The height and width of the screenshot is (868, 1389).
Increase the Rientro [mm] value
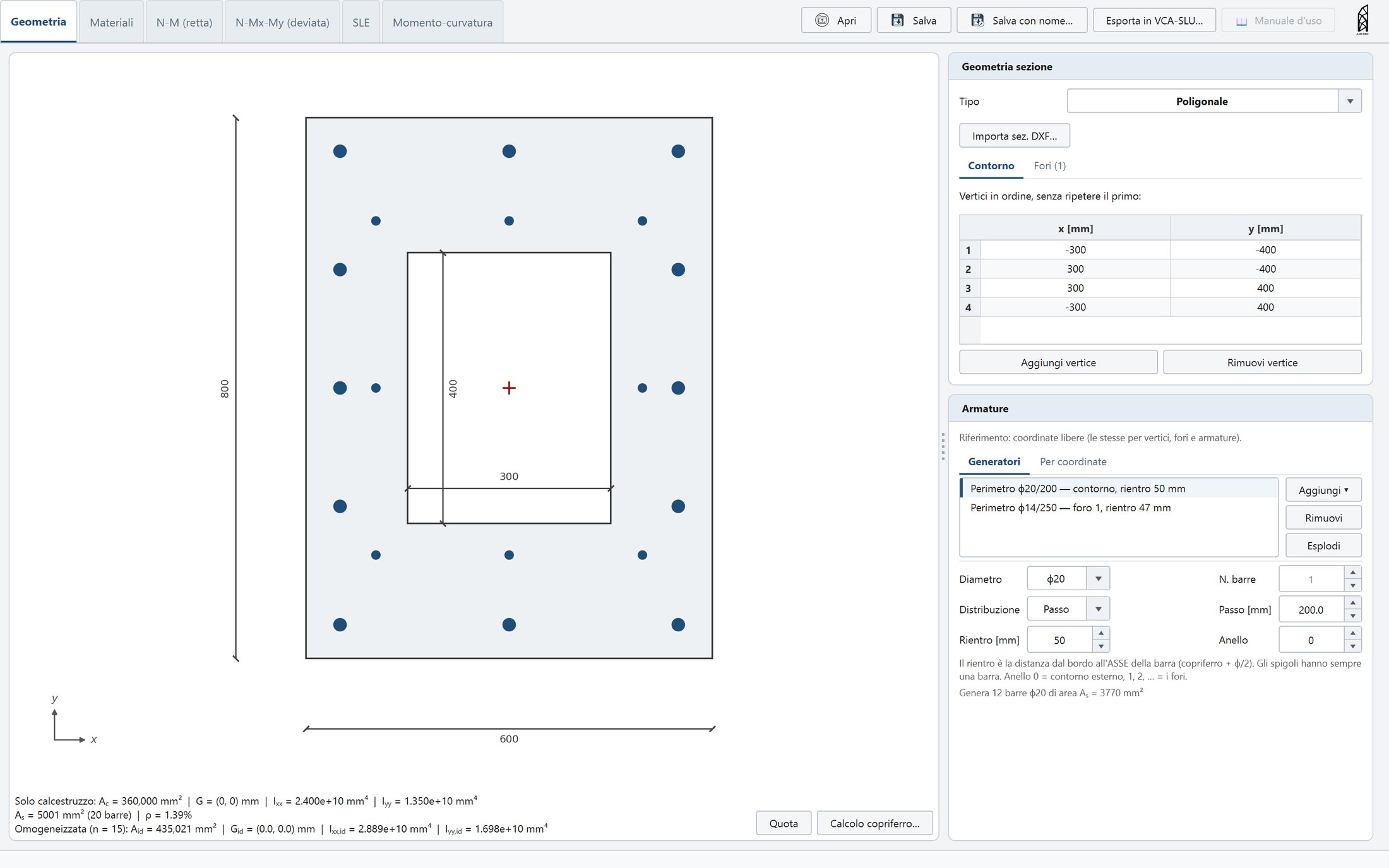click(x=1100, y=633)
